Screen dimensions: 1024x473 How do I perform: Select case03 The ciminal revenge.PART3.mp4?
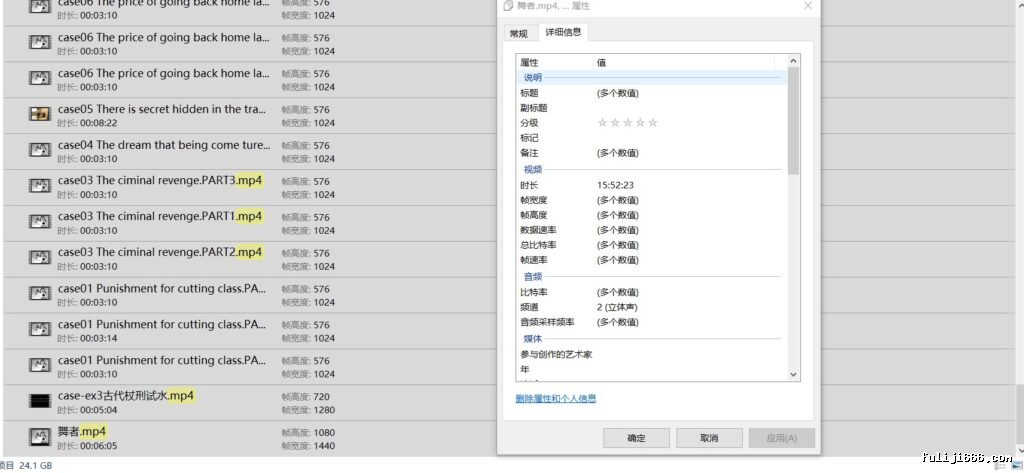tap(160, 180)
